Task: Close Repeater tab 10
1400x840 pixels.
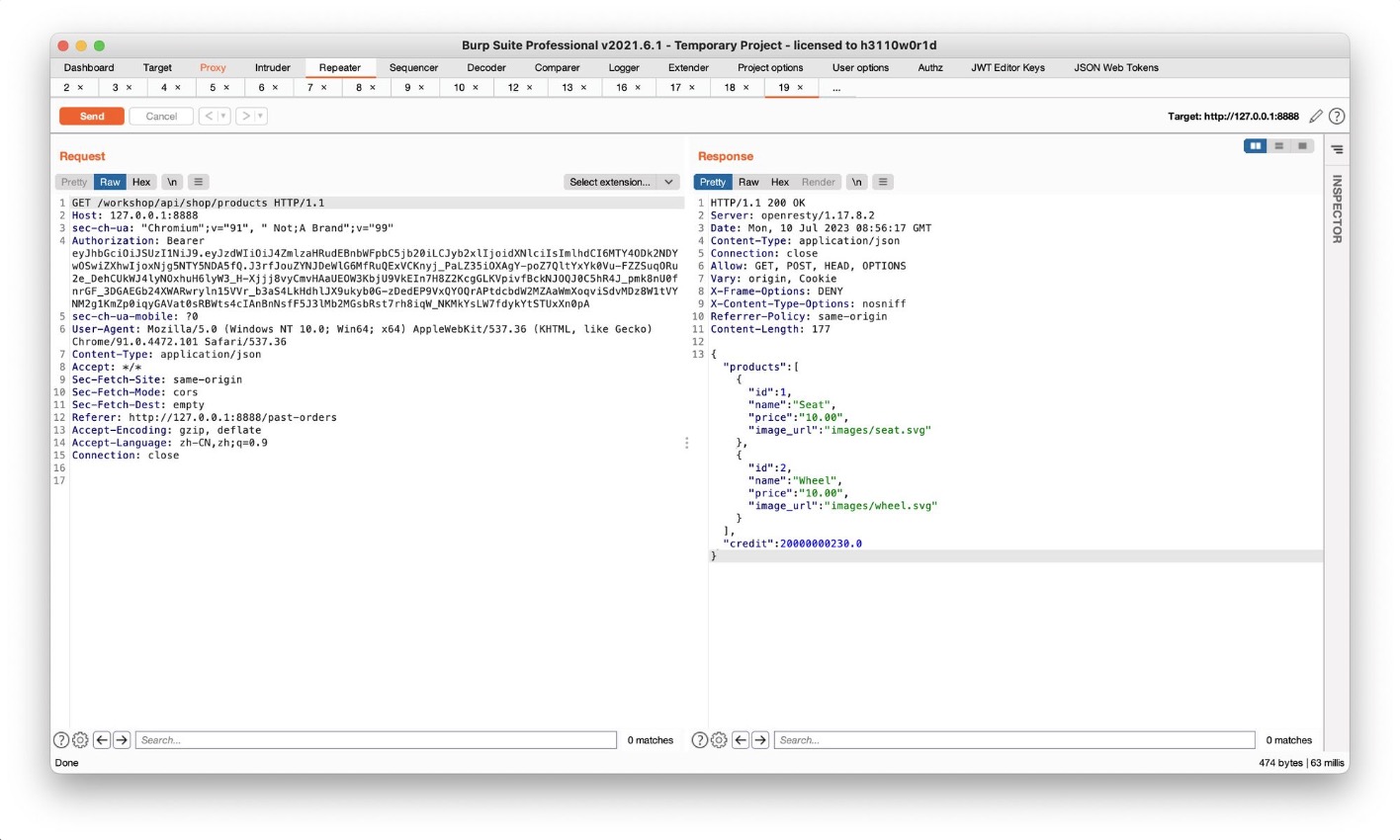Action: coord(476,88)
